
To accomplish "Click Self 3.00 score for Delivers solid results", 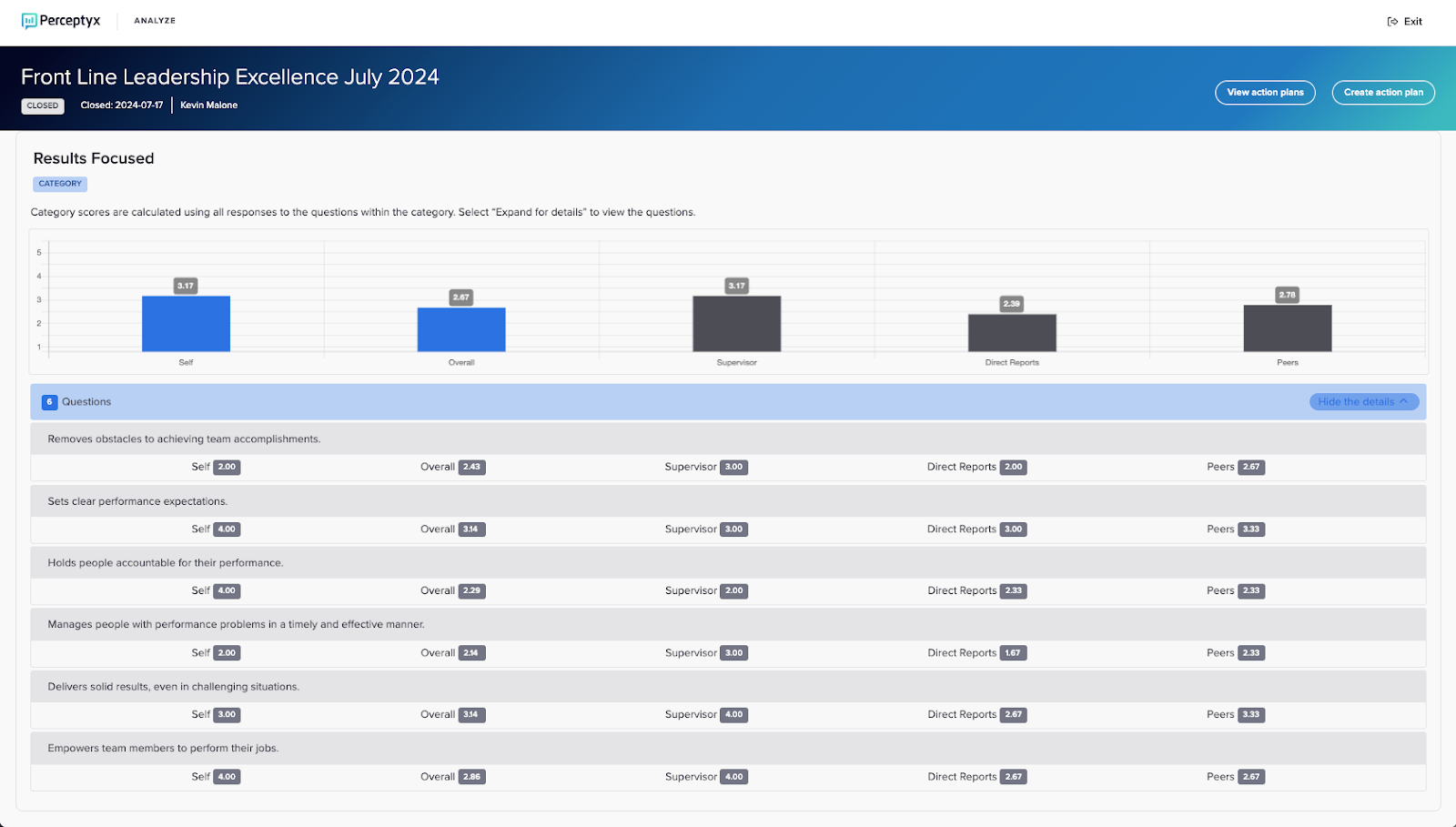I will pos(227,715).
